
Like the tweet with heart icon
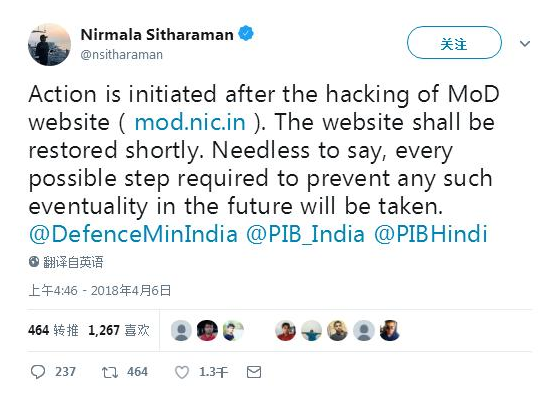point(182,372)
